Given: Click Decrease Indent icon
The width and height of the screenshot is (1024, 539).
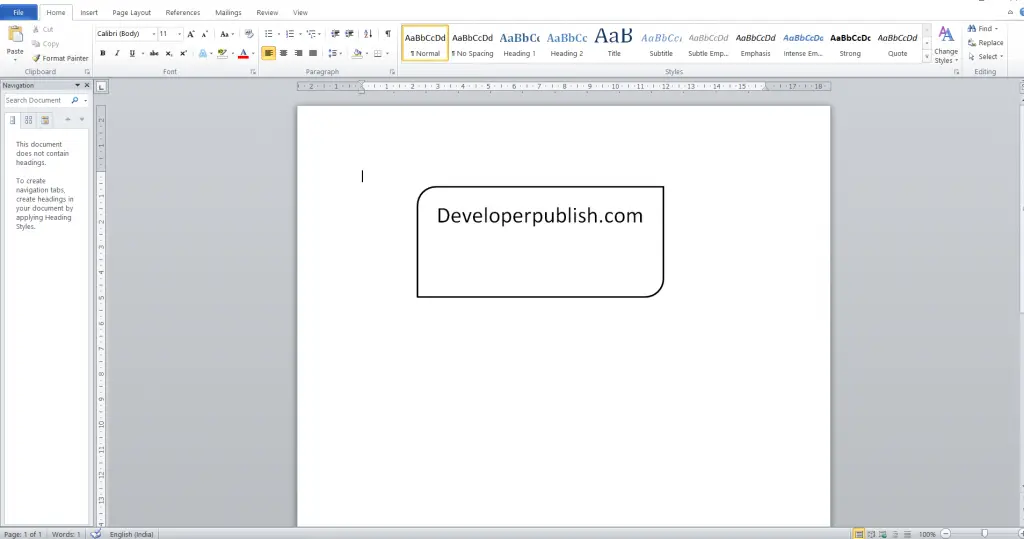Looking at the screenshot, I should click(335, 34).
